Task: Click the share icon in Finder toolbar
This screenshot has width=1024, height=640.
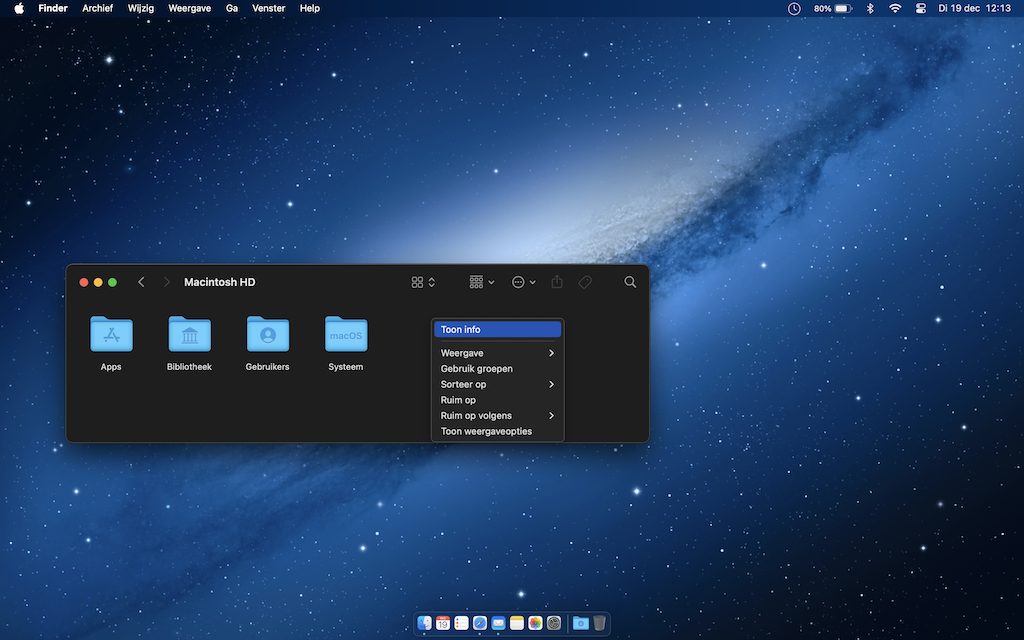Action: (x=557, y=282)
